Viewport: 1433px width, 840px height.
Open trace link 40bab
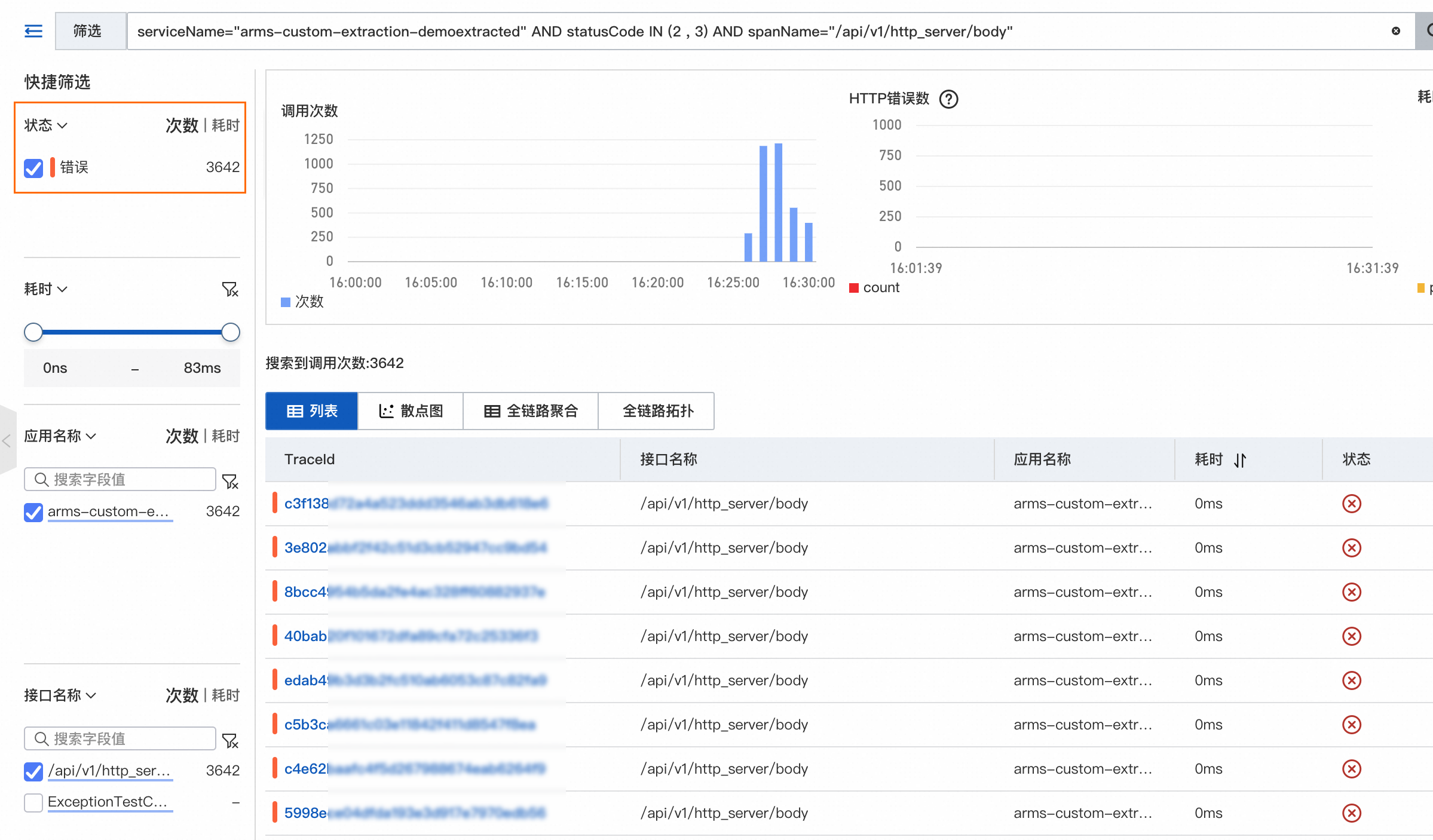[412, 636]
